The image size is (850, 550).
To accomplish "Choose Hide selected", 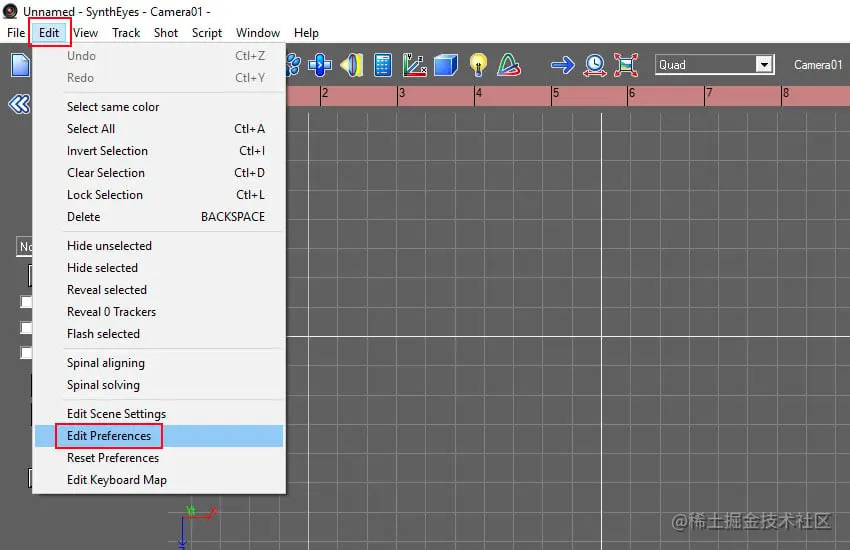I will coord(159,268).
